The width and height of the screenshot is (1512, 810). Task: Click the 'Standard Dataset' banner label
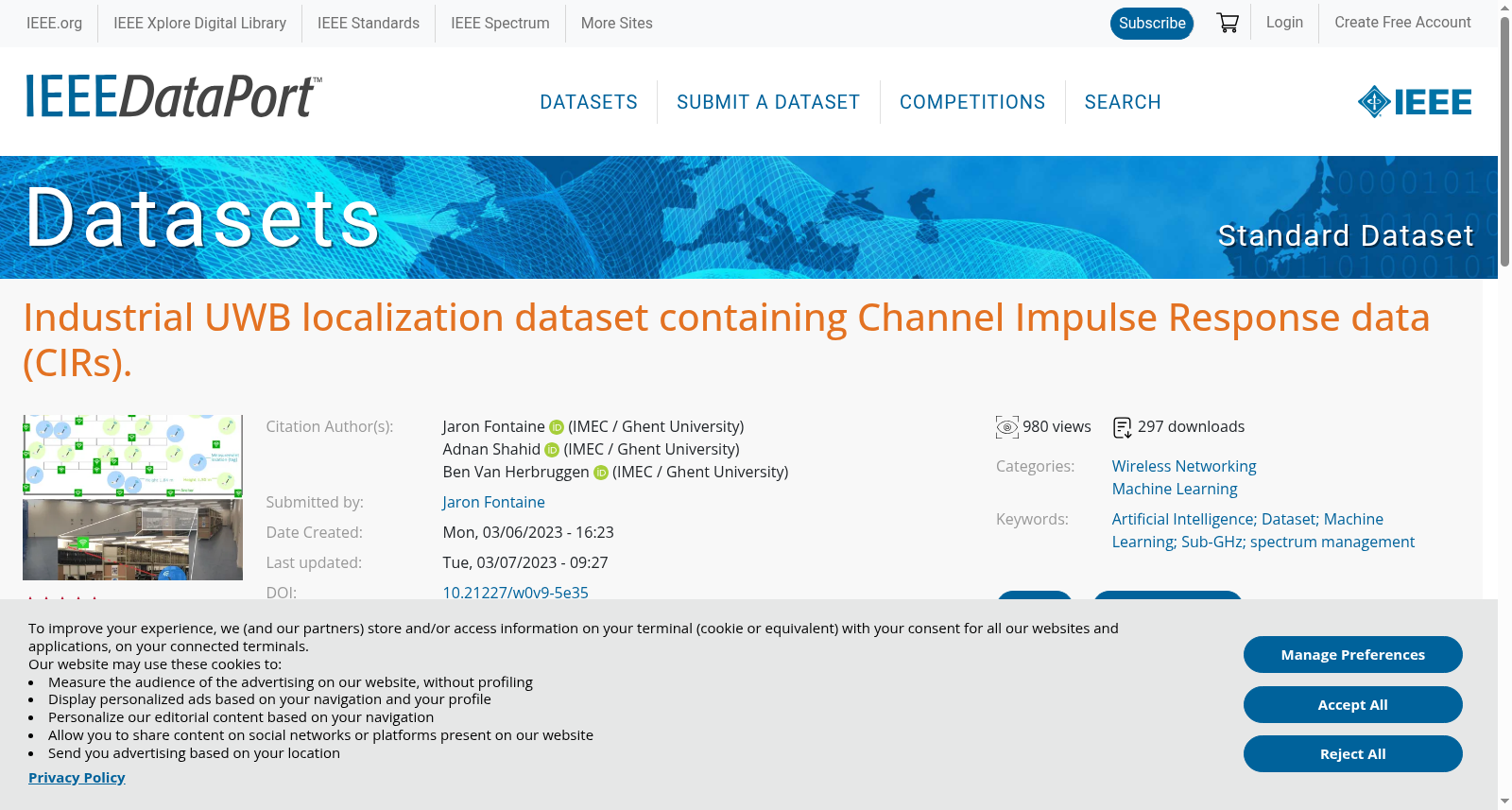pyautogui.click(x=1346, y=235)
